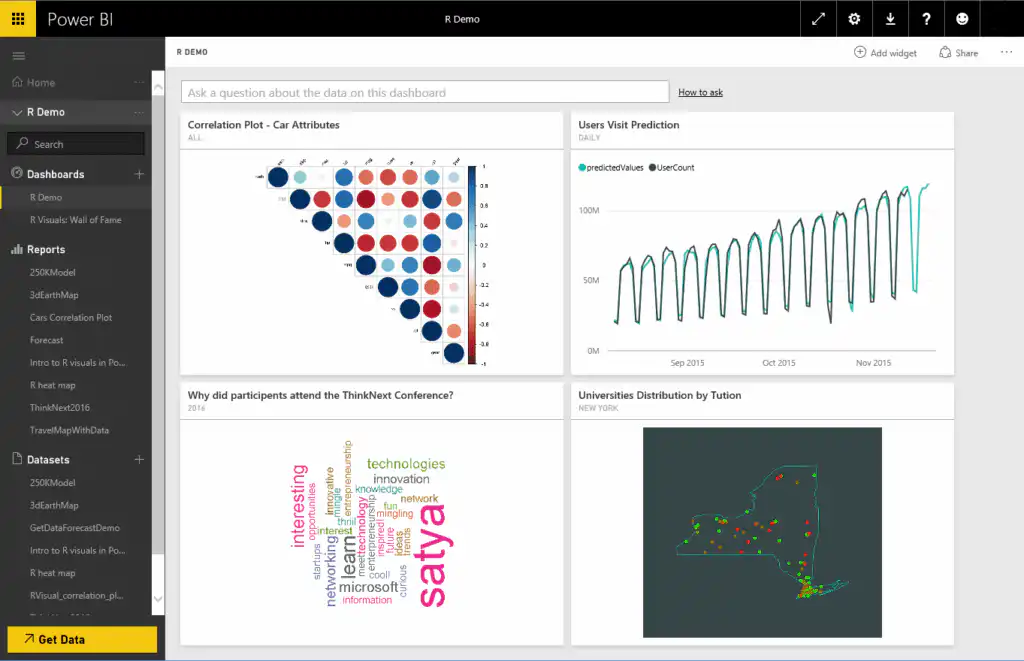This screenshot has width=1024, height=661.
Task: Click the Q&A question input box
Action: point(424,92)
